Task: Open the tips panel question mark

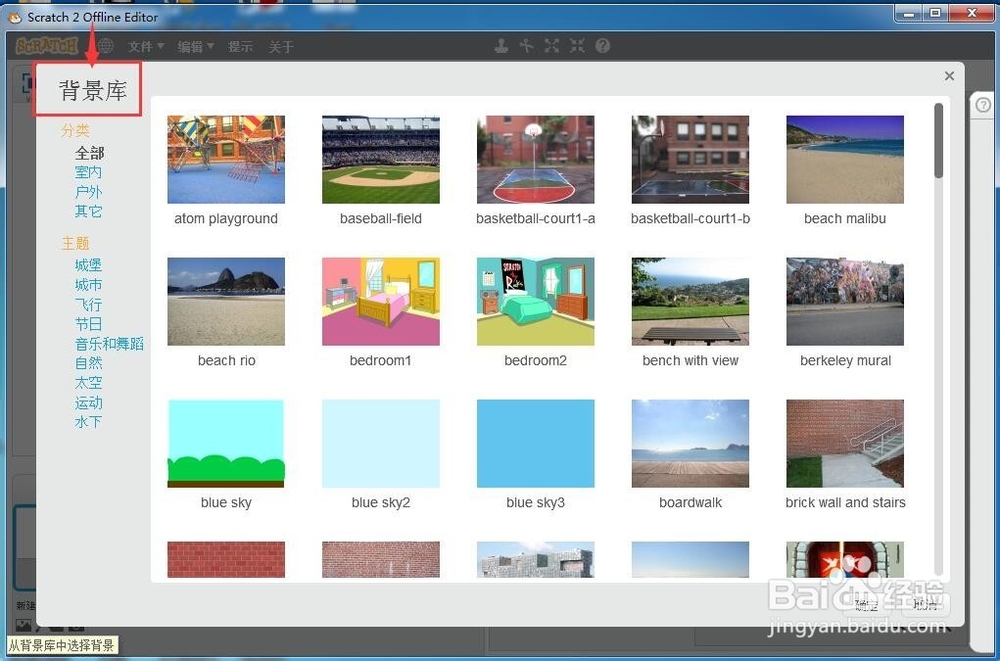Action: tap(984, 105)
